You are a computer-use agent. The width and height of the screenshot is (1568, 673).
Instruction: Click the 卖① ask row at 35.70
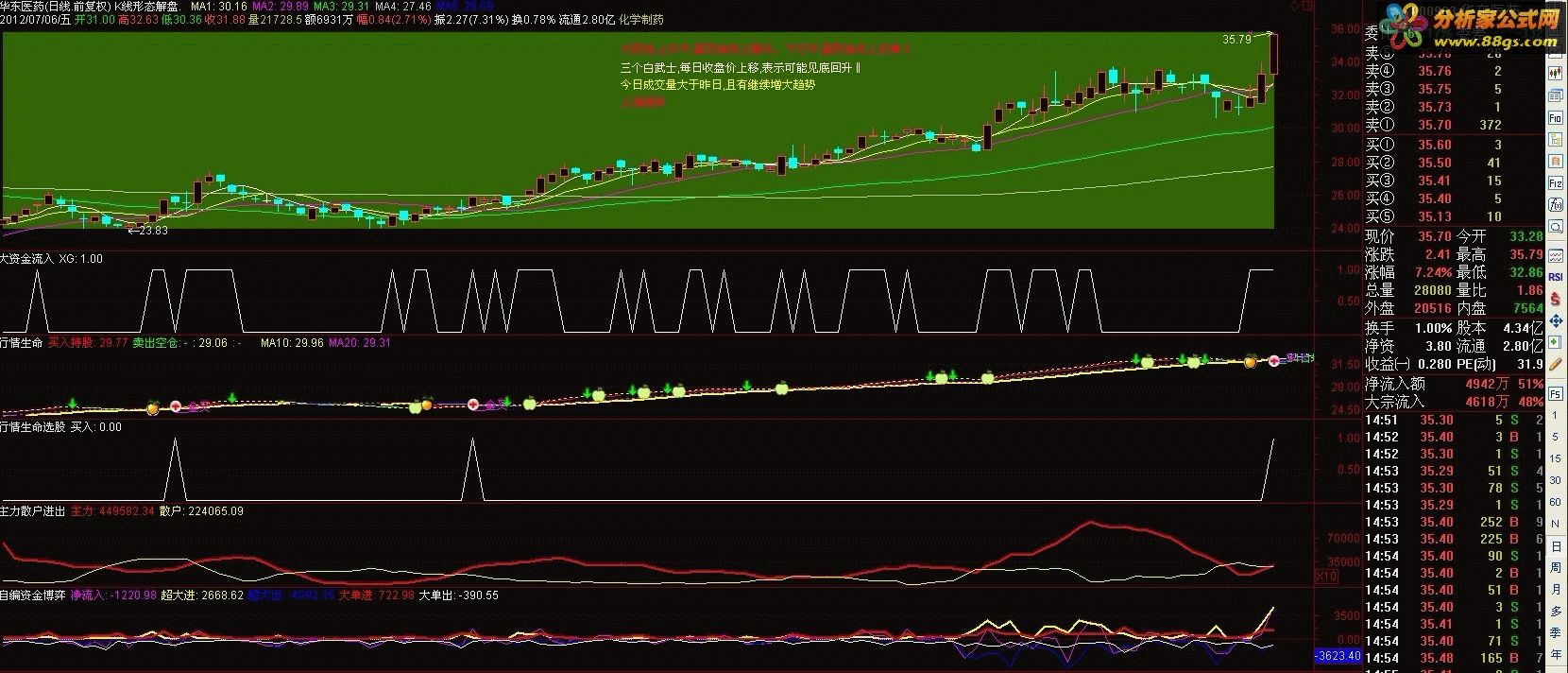tap(1453, 125)
